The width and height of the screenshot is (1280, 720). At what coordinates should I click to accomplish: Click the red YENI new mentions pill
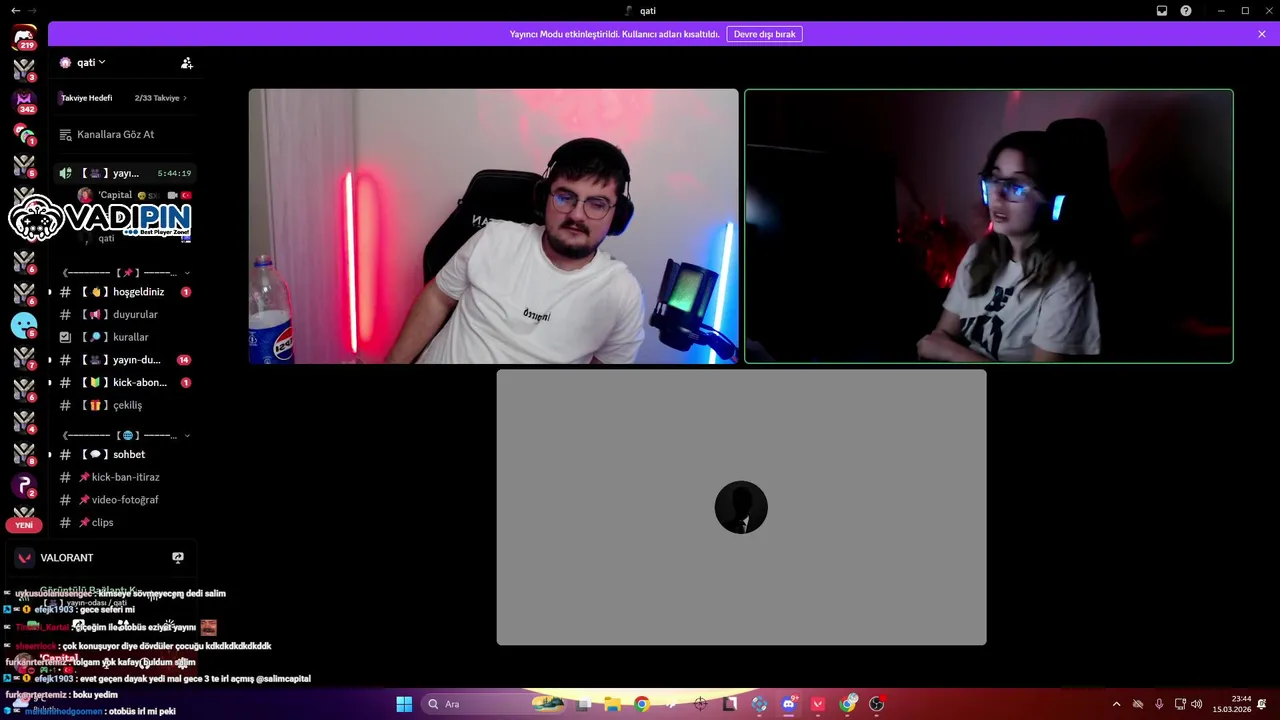[24, 525]
